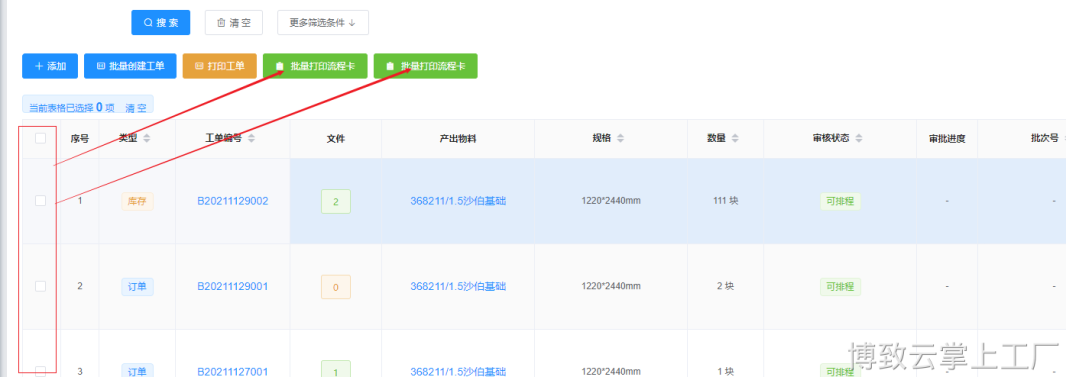The width and height of the screenshot is (1066, 377).
Task: Click the 订单 tag in row B20211127001
Action: pos(137,371)
